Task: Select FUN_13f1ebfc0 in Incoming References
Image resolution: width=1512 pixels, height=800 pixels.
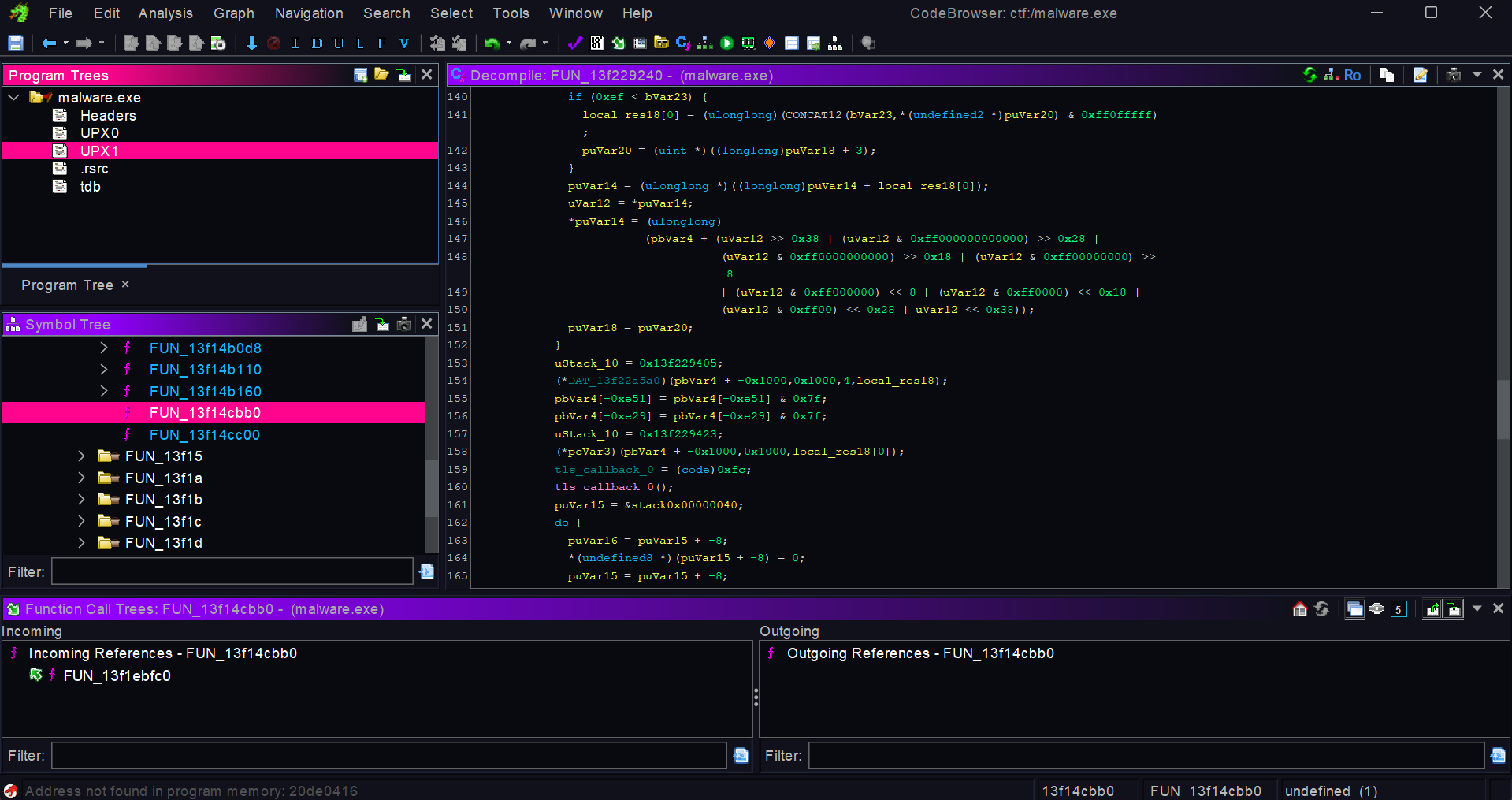Action: (x=117, y=675)
